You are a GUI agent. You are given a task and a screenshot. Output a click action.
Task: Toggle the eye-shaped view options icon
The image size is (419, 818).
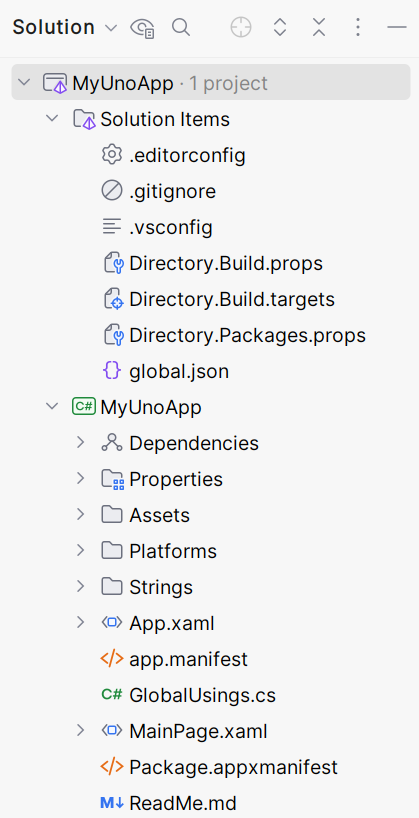142,27
